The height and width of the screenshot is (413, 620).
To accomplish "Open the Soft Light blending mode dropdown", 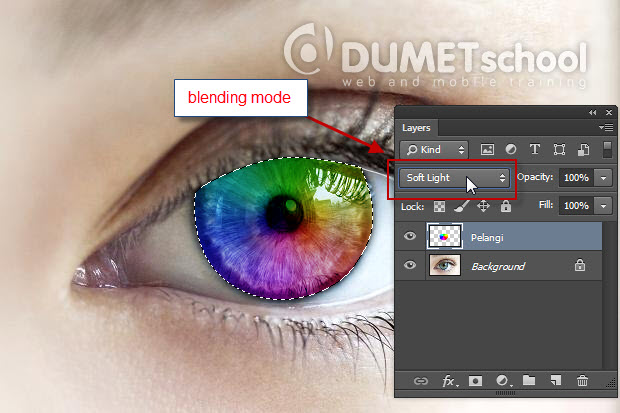I will pos(454,178).
